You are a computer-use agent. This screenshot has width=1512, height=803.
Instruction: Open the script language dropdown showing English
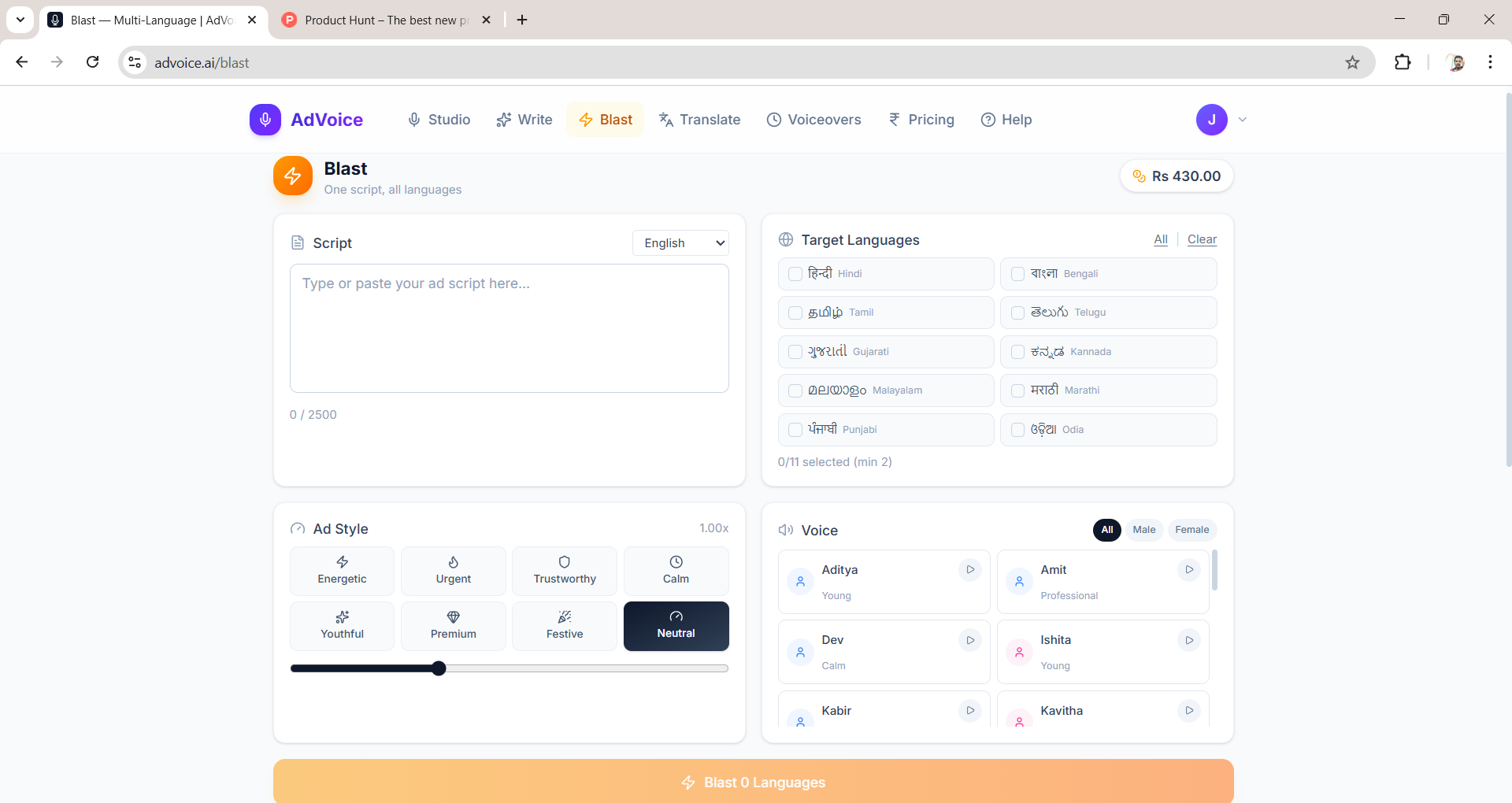pyautogui.click(x=680, y=242)
